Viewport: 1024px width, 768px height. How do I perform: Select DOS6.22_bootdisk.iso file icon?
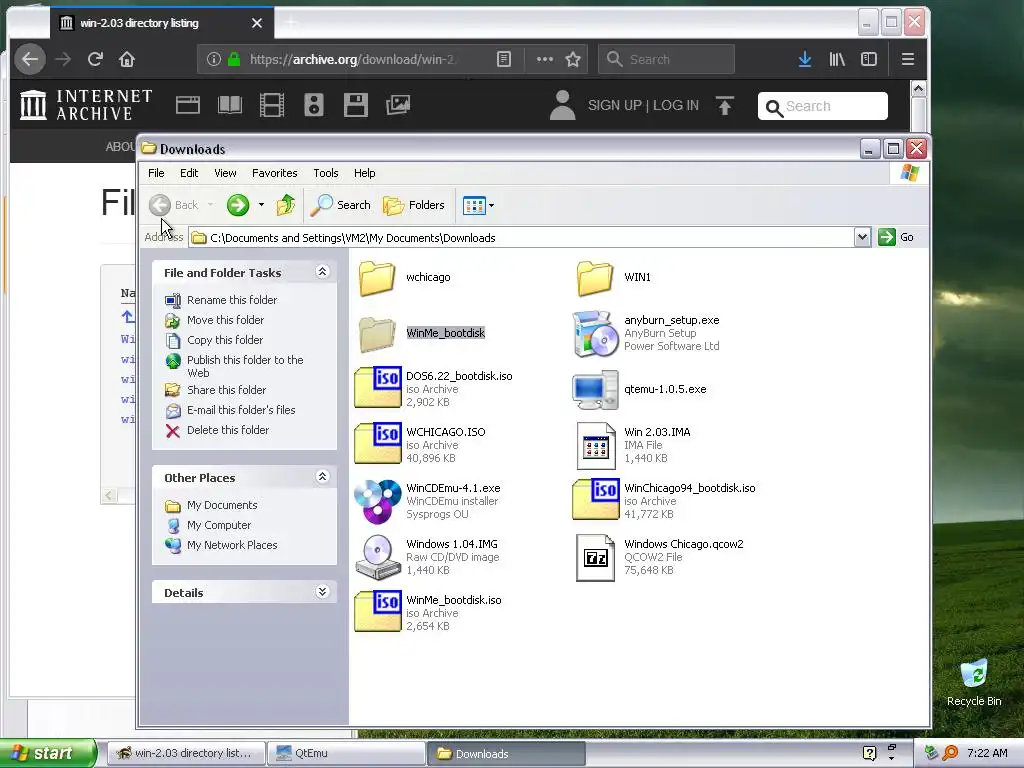click(377, 387)
